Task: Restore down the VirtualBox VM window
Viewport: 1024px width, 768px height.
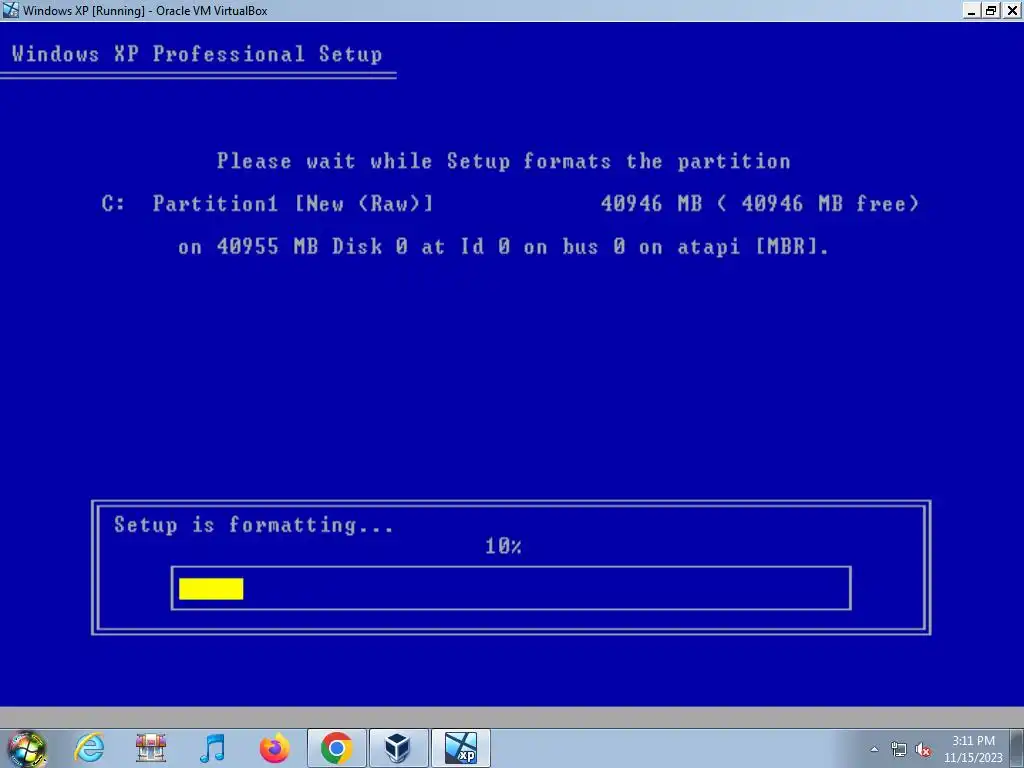Action: coord(991,10)
